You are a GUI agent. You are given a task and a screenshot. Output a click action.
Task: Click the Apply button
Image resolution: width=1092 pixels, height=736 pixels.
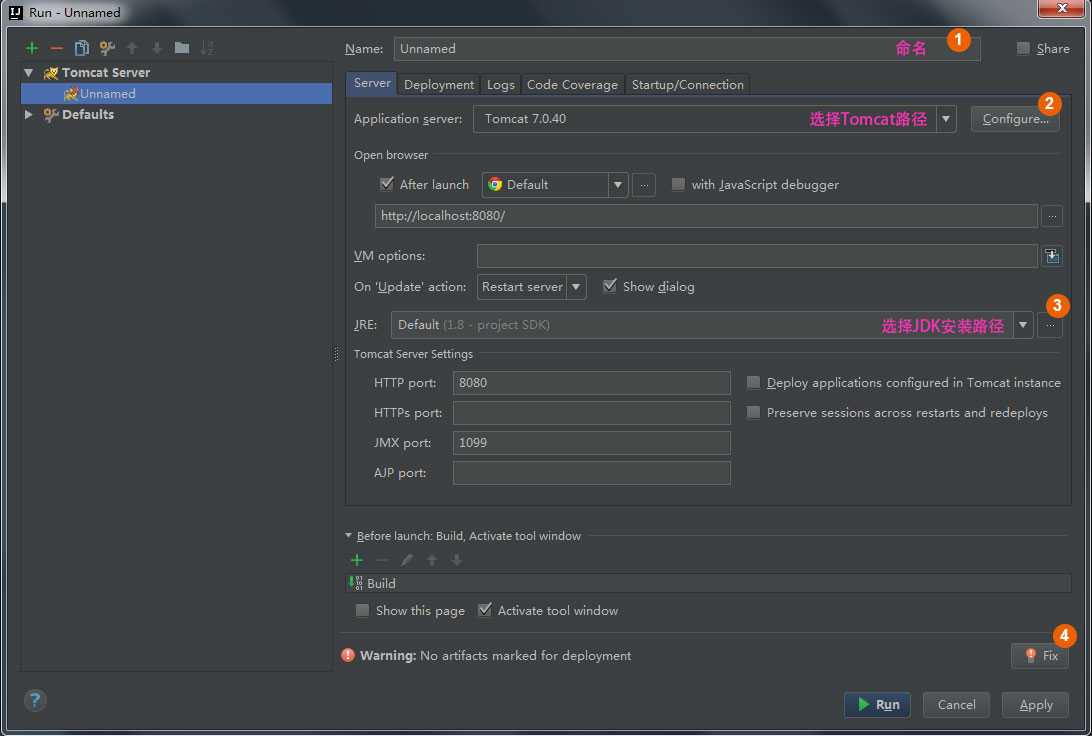[1036, 705]
